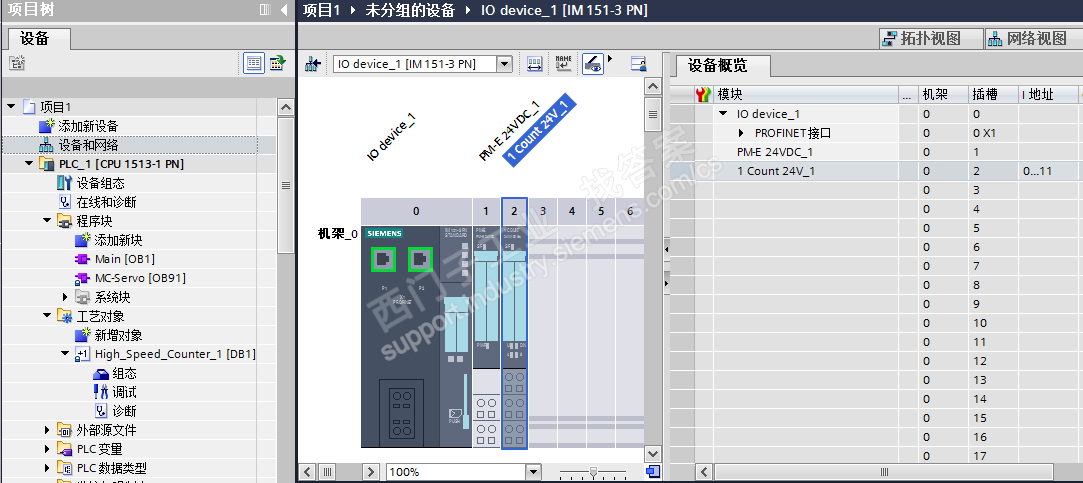Select Main [OB1] block
The height and width of the screenshot is (483, 1083).
(124, 259)
